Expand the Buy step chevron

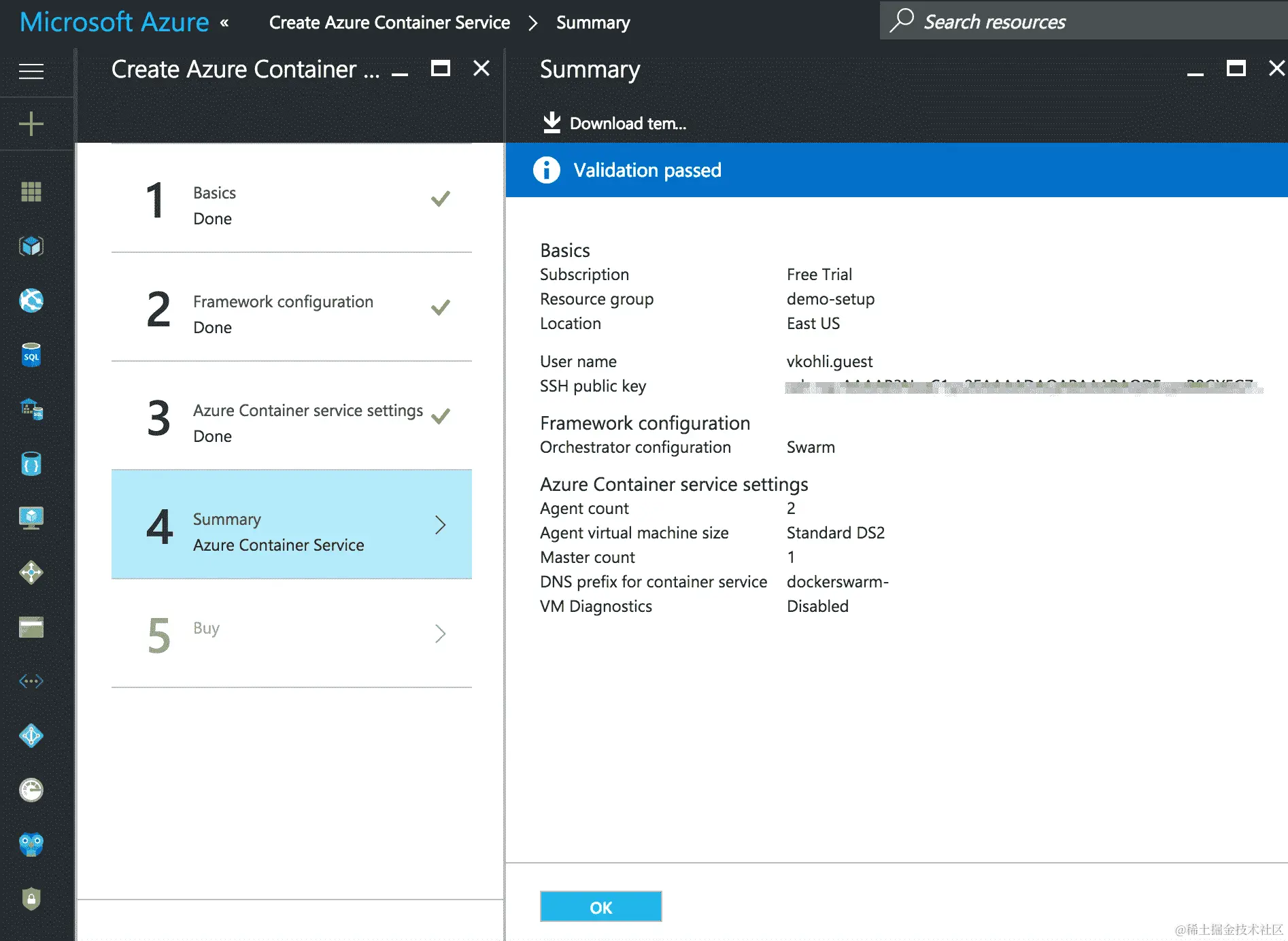[441, 634]
